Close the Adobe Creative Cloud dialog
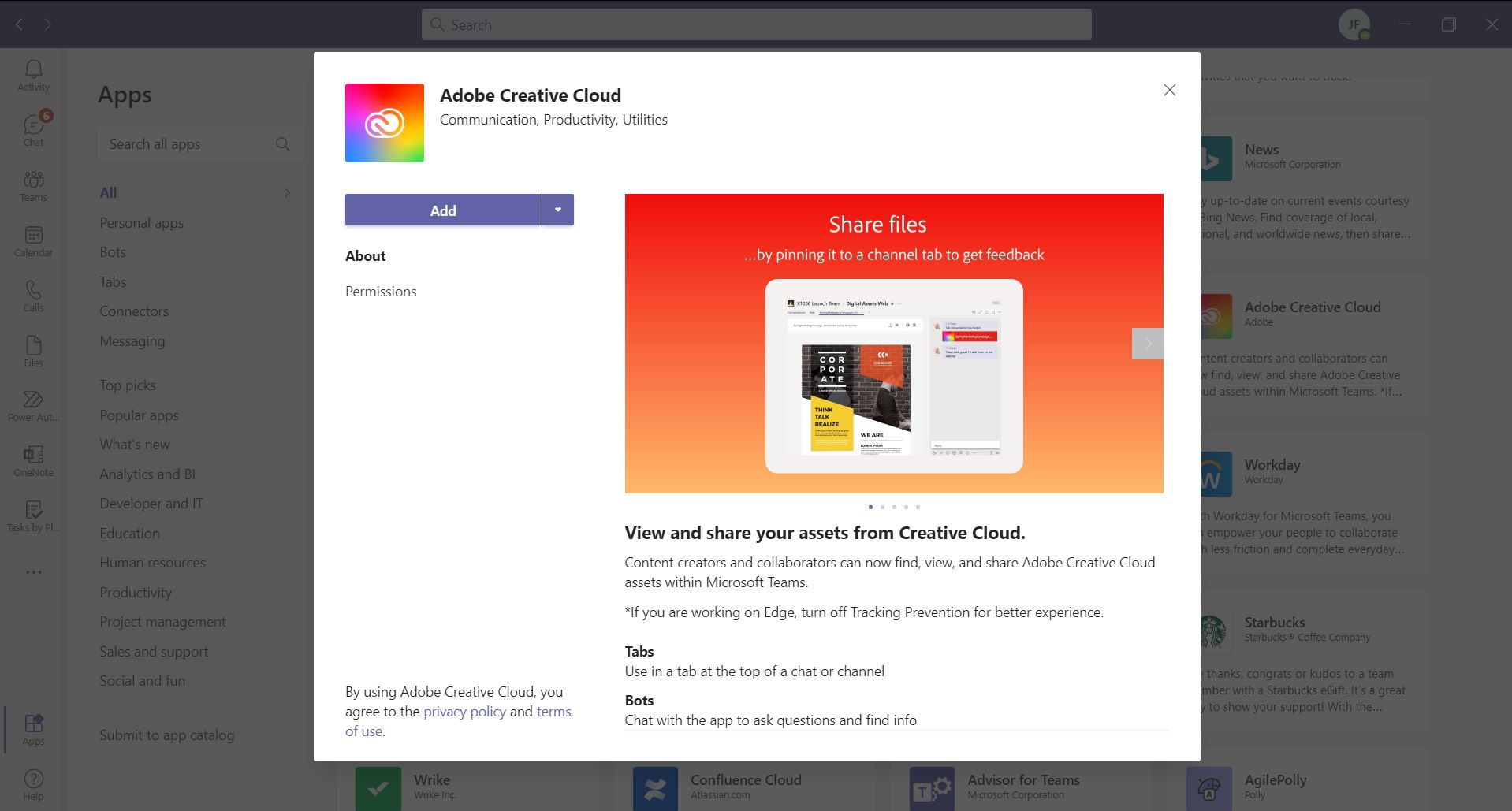The height and width of the screenshot is (811, 1512). 1170,90
